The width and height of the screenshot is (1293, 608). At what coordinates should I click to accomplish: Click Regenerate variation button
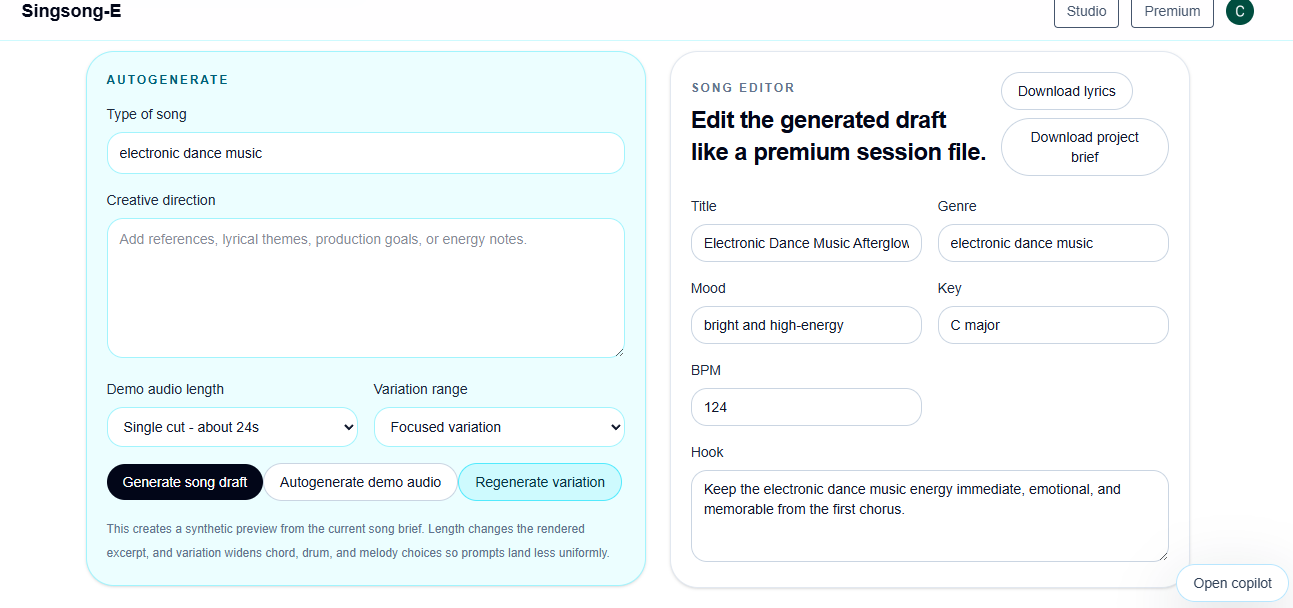click(x=540, y=482)
